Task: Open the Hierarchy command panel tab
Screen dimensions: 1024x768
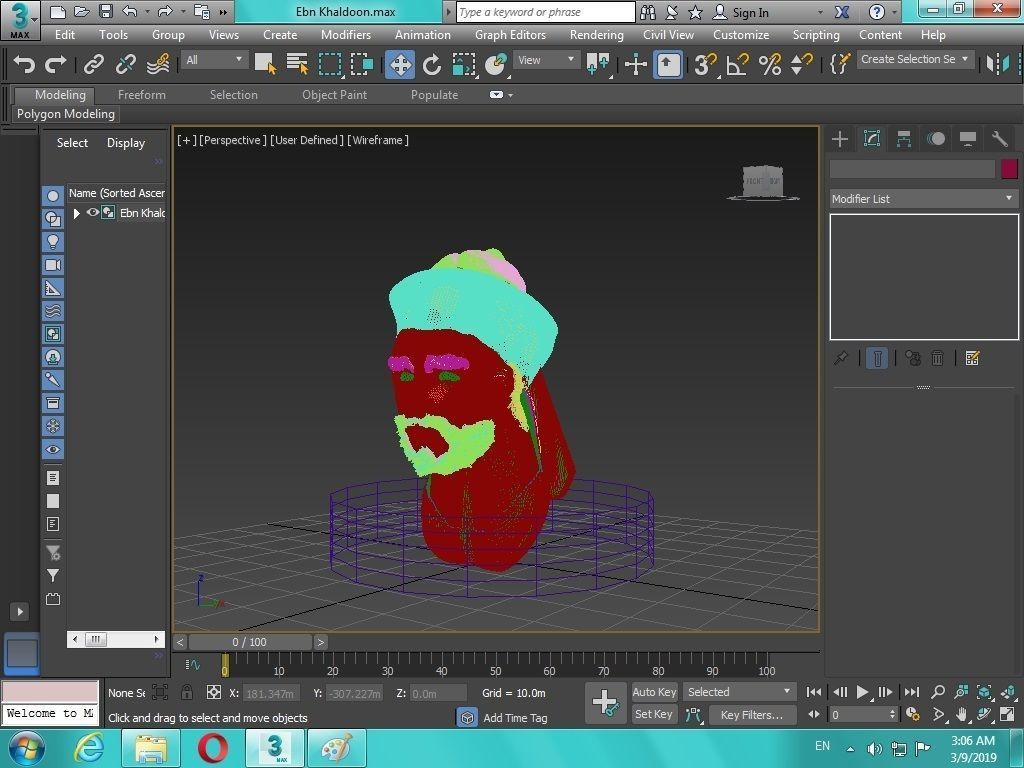Action: [x=904, y=138]
